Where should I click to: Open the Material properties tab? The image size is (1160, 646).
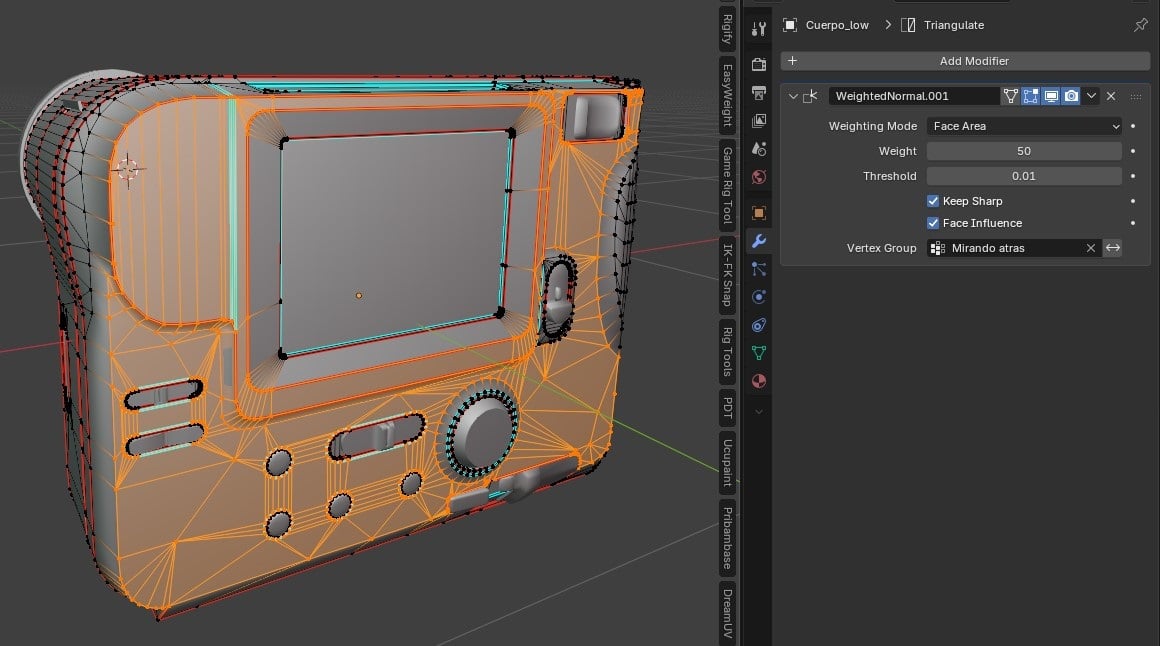(x=759, y=381)
